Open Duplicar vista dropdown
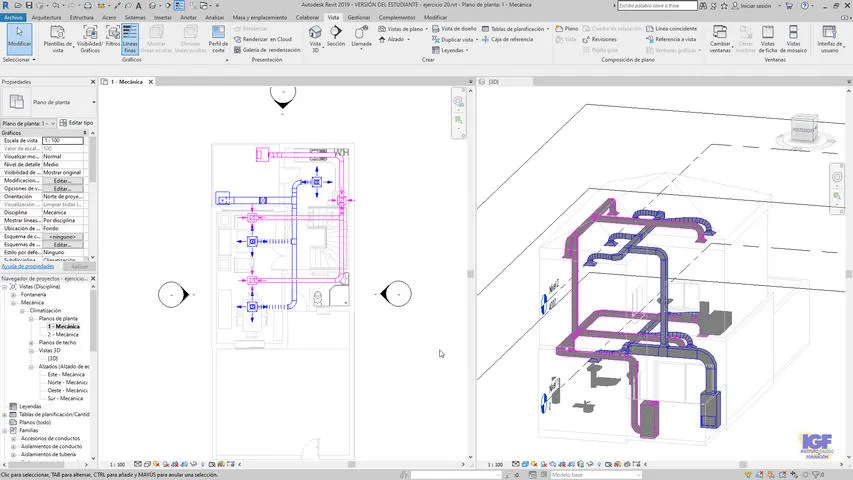The image size is (853, 480). (455, 39)
